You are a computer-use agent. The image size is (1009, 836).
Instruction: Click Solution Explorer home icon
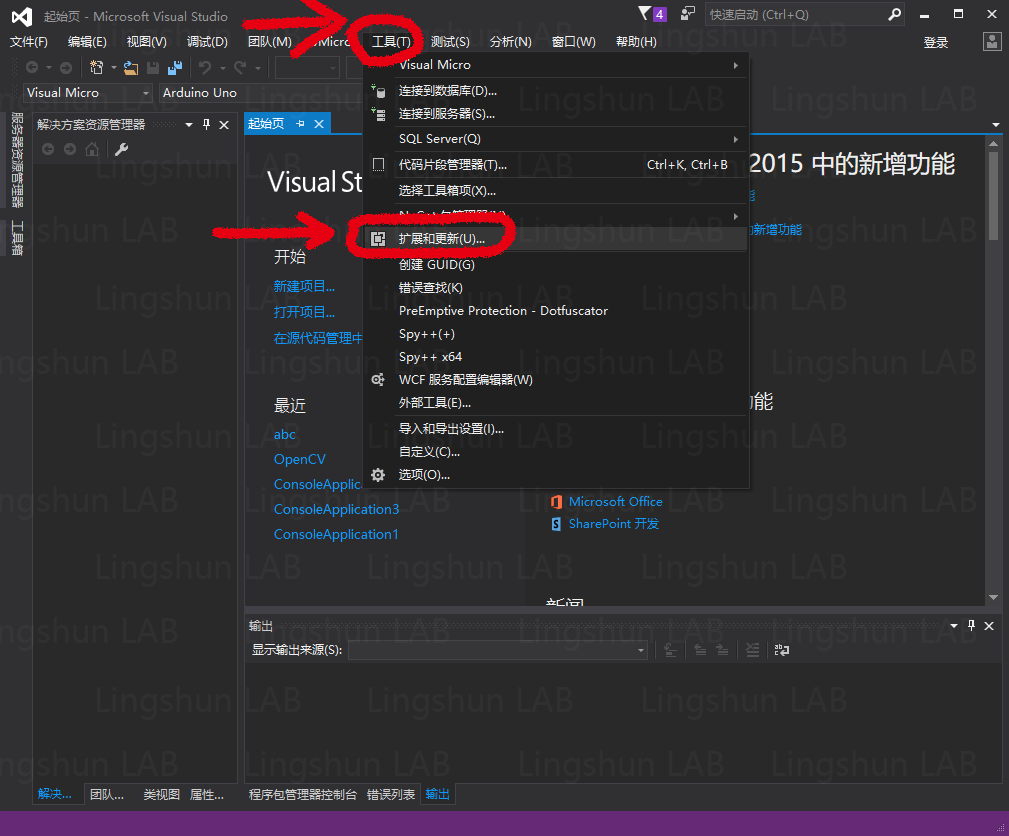coord(92,149)
